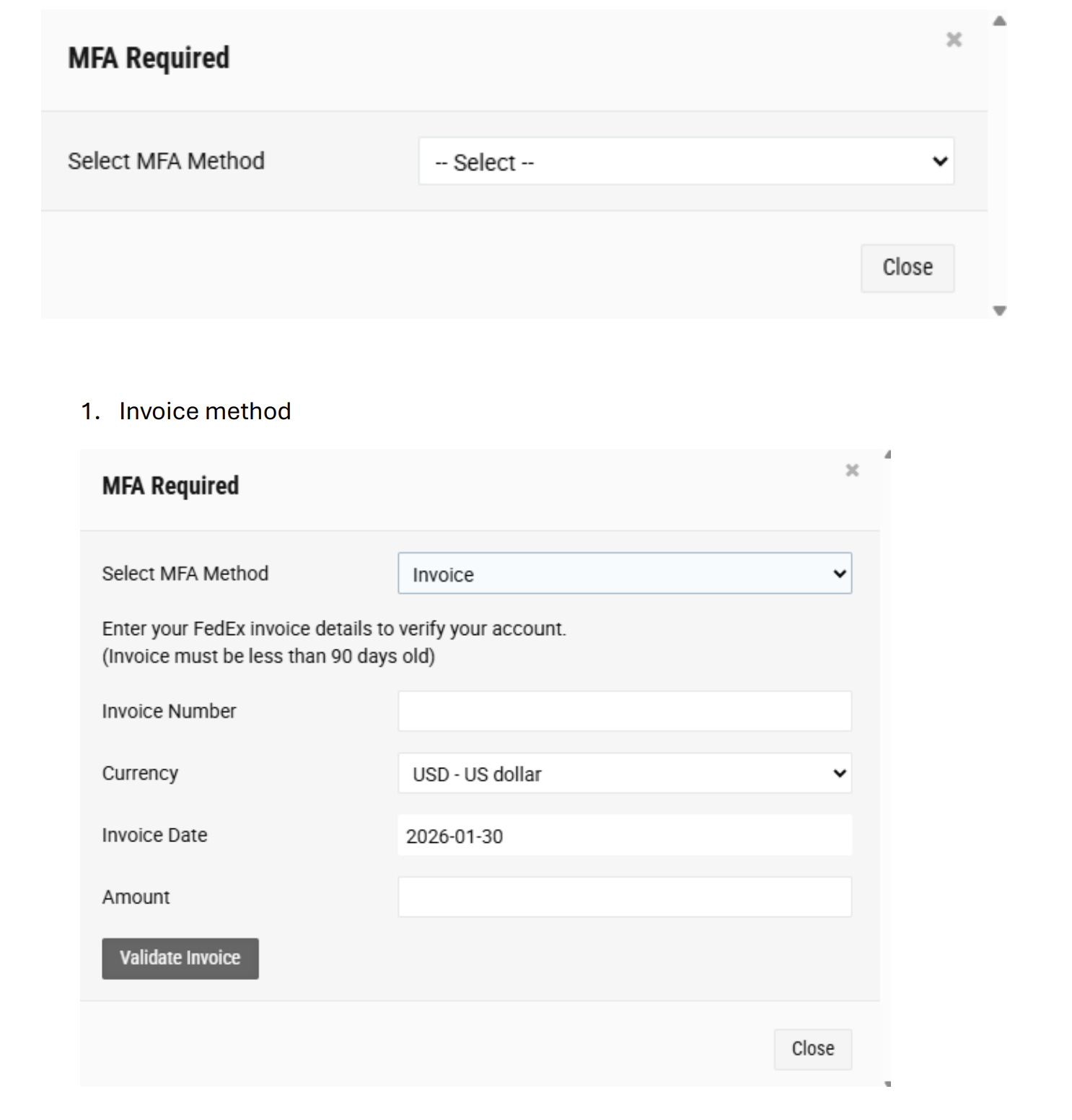Focus the Invoice Number text field
The width and height of the screenshot is (1072, 1120).
click(624, 712)
